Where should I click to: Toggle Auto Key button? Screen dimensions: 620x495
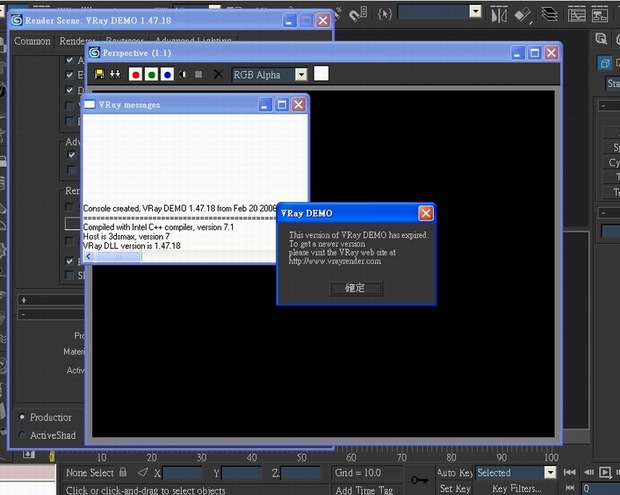click(455, 472)
